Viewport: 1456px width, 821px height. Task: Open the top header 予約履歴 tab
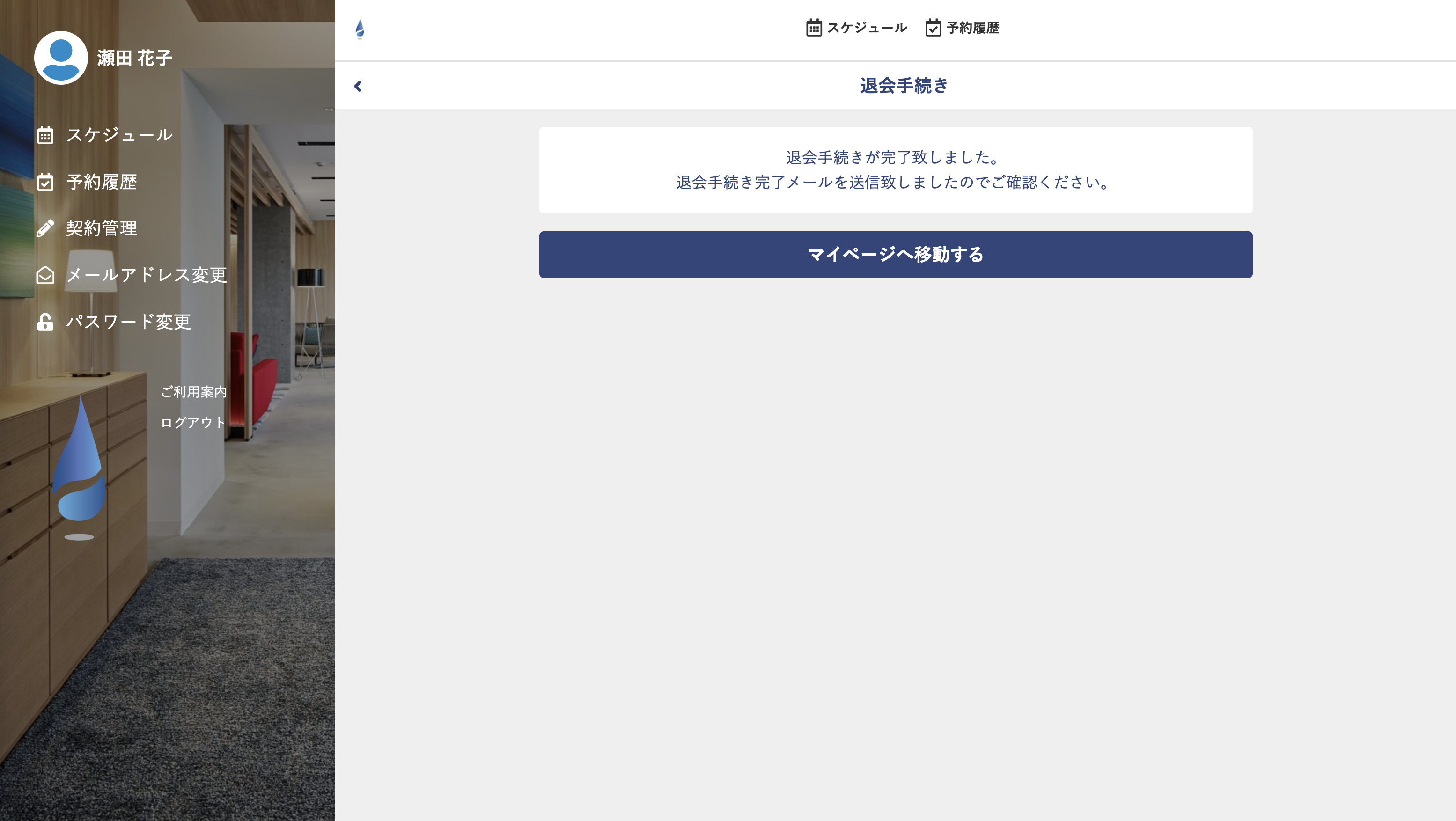[x=962, y=28]
